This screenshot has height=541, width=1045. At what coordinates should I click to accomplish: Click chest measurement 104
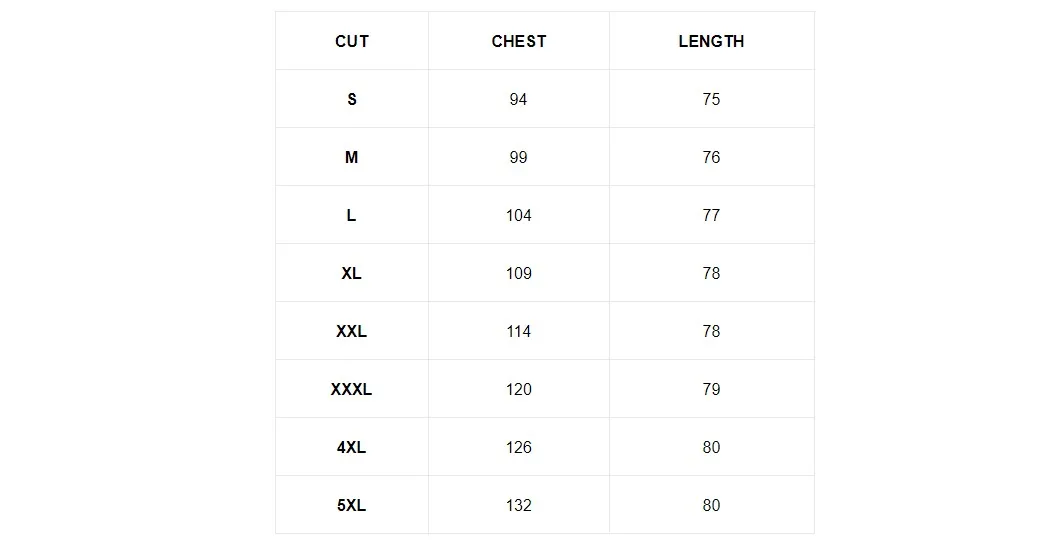[x=518, y=215]
